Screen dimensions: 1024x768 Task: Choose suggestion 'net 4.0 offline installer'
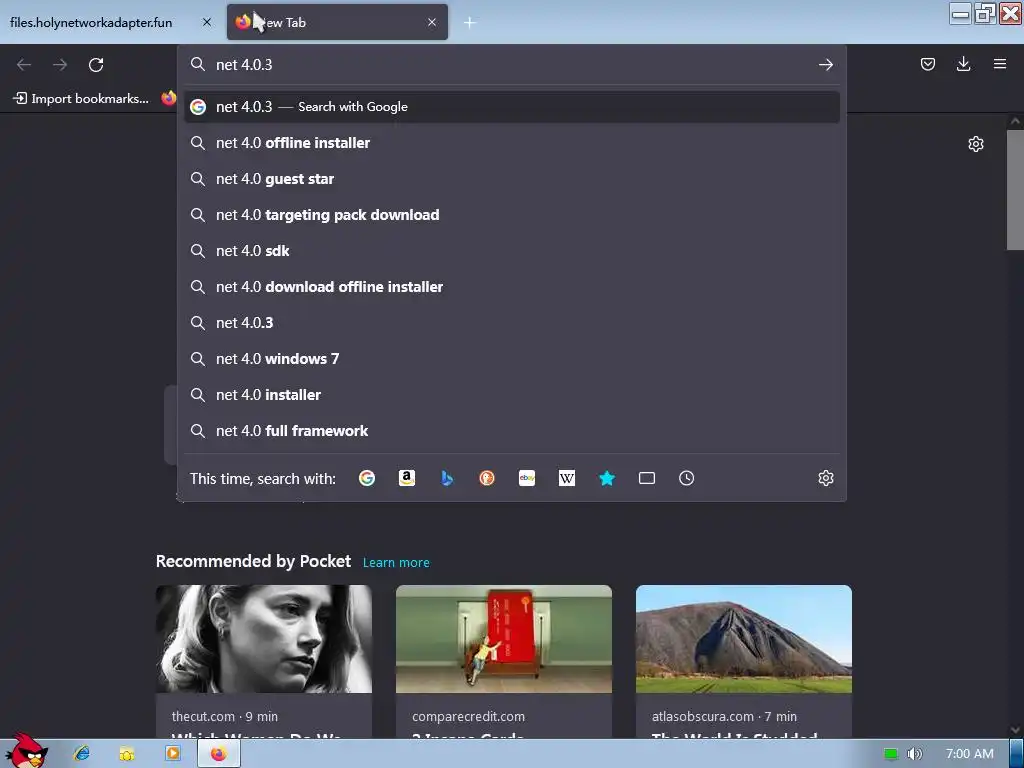[x=512, y=142]
